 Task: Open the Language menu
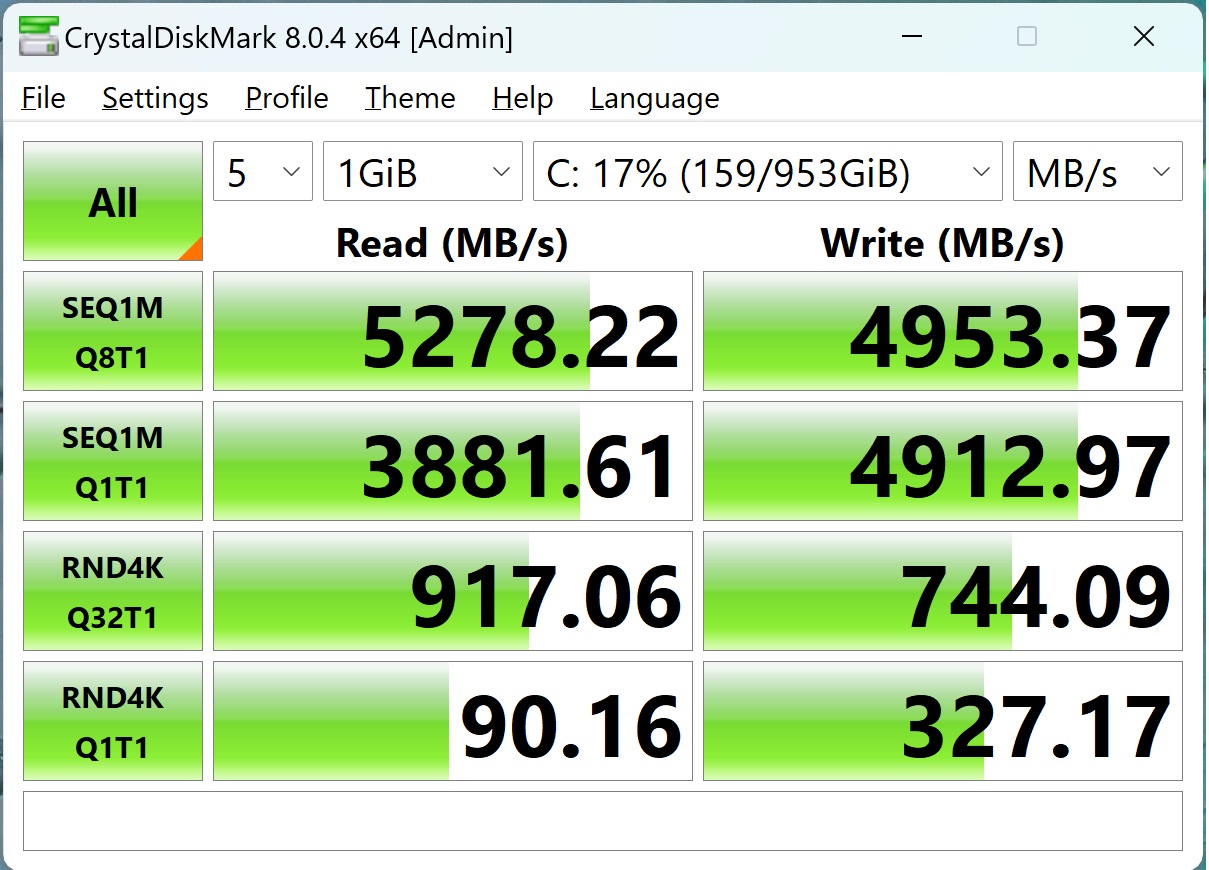655,98
